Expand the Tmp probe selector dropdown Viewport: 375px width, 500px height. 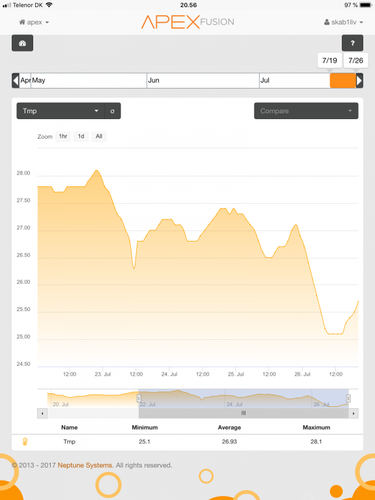click(x=61, y=111)
